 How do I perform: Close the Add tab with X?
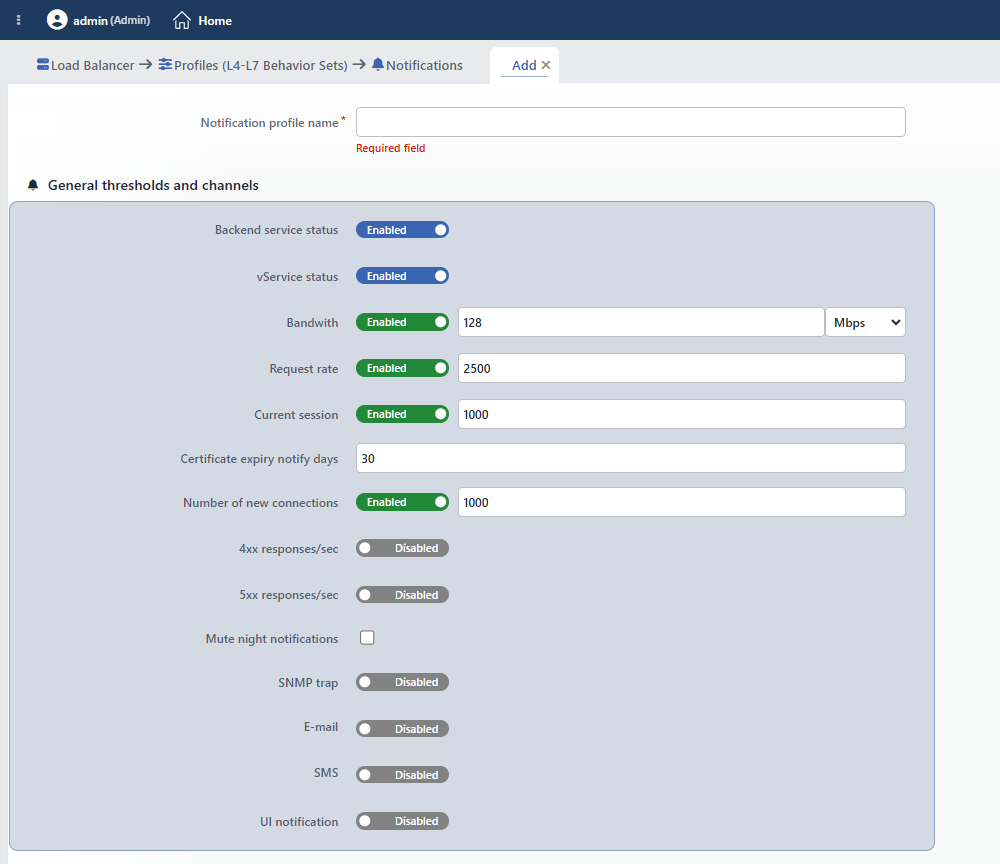pos(546,65)
